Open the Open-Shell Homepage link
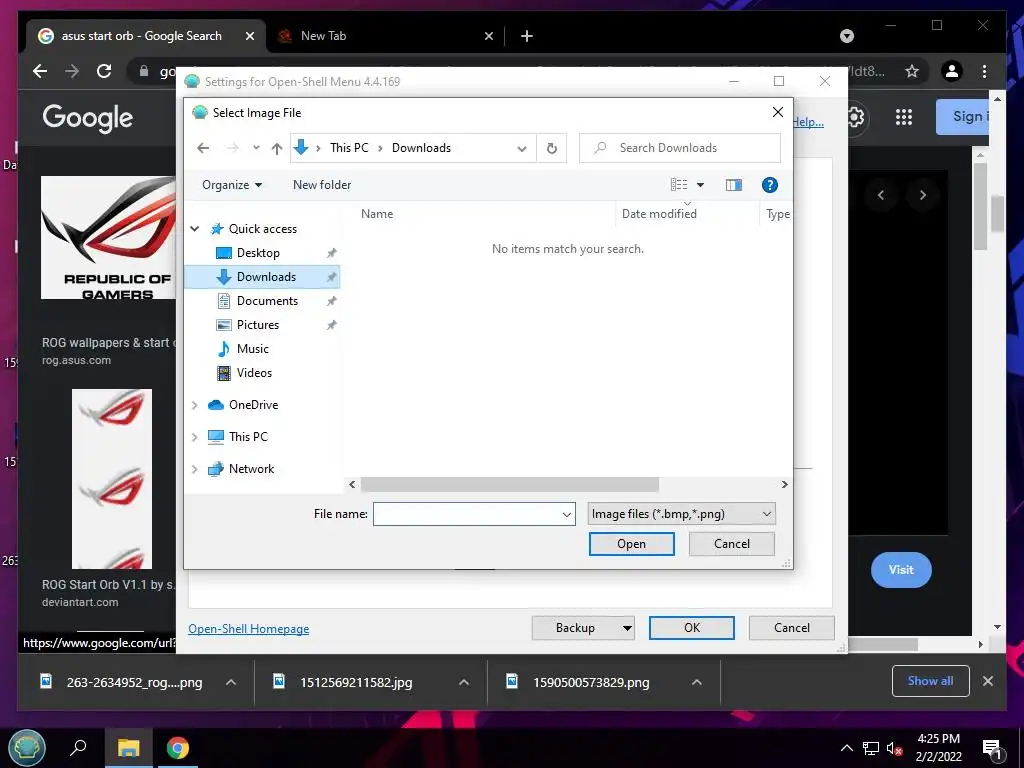The image size is (1024, 768). (249, 629)
